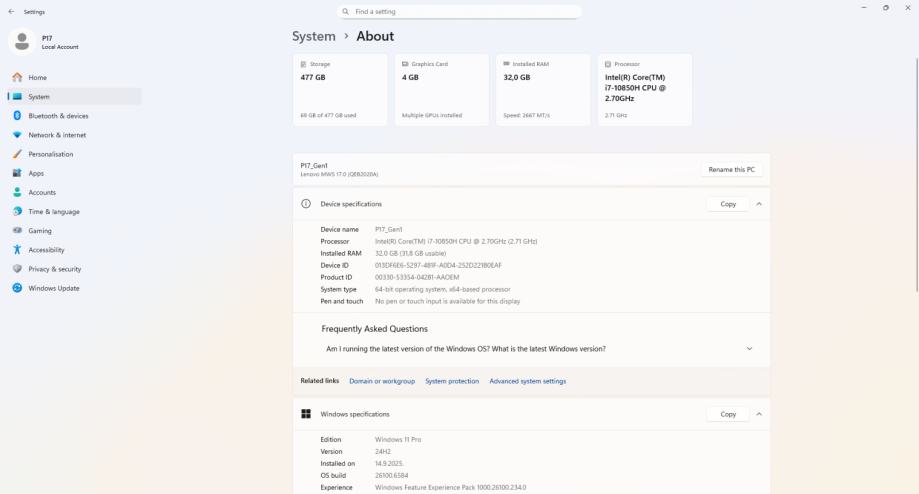Click the back arrow in title bar
Screen dimensions: 919x494
pos(11,12)
